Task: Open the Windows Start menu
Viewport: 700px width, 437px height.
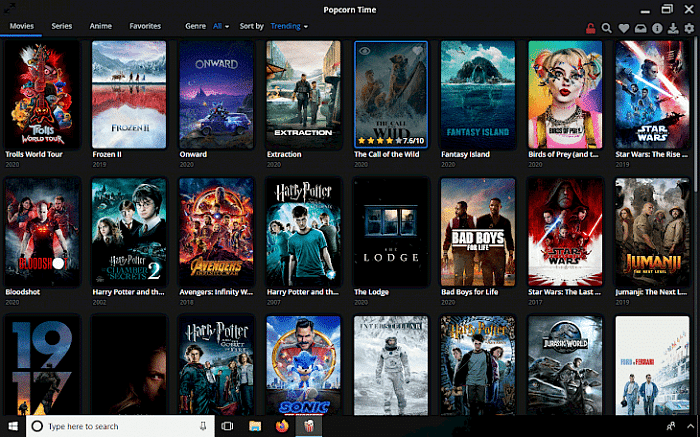Action: point(13,426)
